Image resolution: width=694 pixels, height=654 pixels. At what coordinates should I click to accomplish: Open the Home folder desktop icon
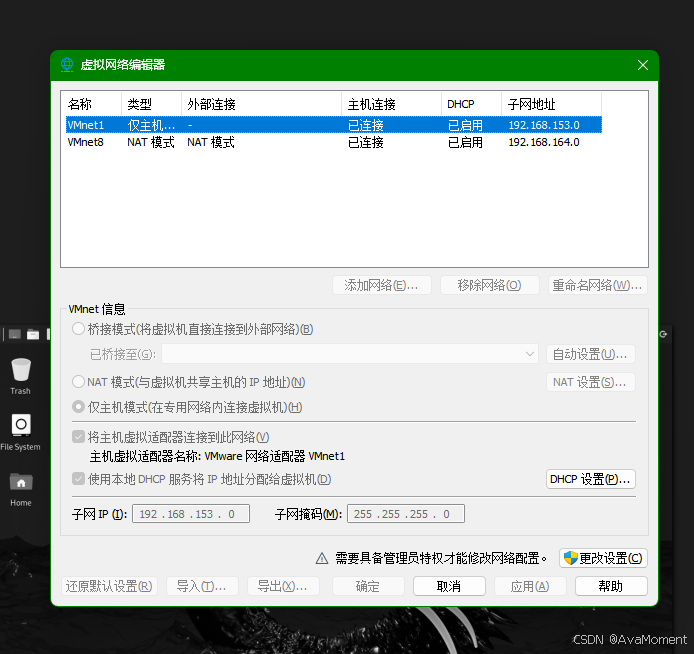(21, 489)
